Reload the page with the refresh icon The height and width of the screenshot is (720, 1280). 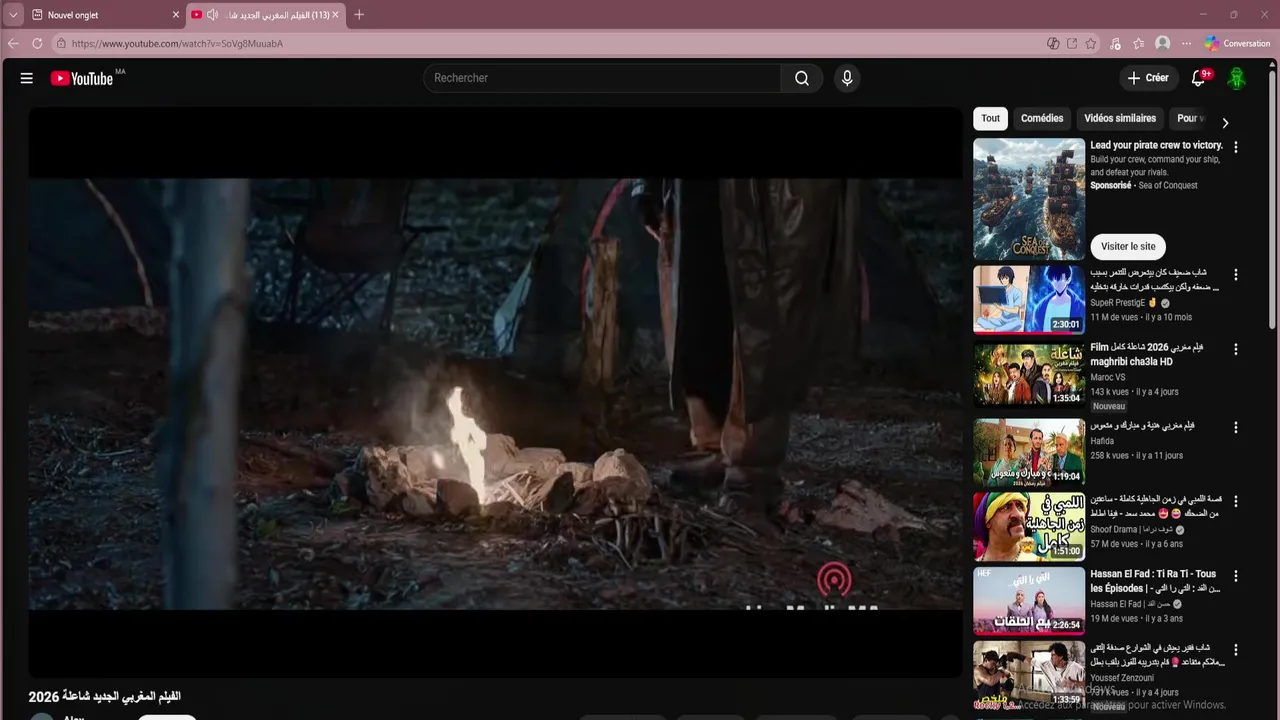pyautogui.click(x=37, y=43)
